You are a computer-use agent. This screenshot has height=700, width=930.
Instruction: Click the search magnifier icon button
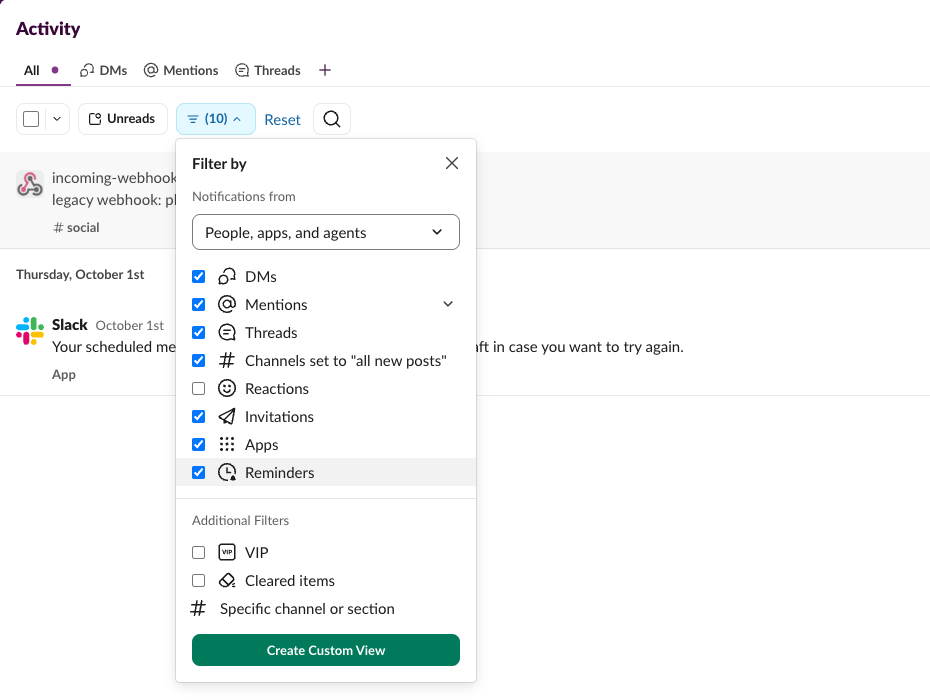(332, 119)
